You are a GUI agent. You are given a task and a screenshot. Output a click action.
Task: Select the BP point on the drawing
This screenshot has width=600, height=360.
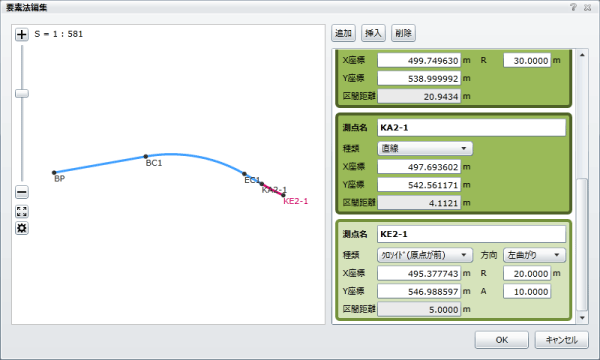click(x=54, y=173)
